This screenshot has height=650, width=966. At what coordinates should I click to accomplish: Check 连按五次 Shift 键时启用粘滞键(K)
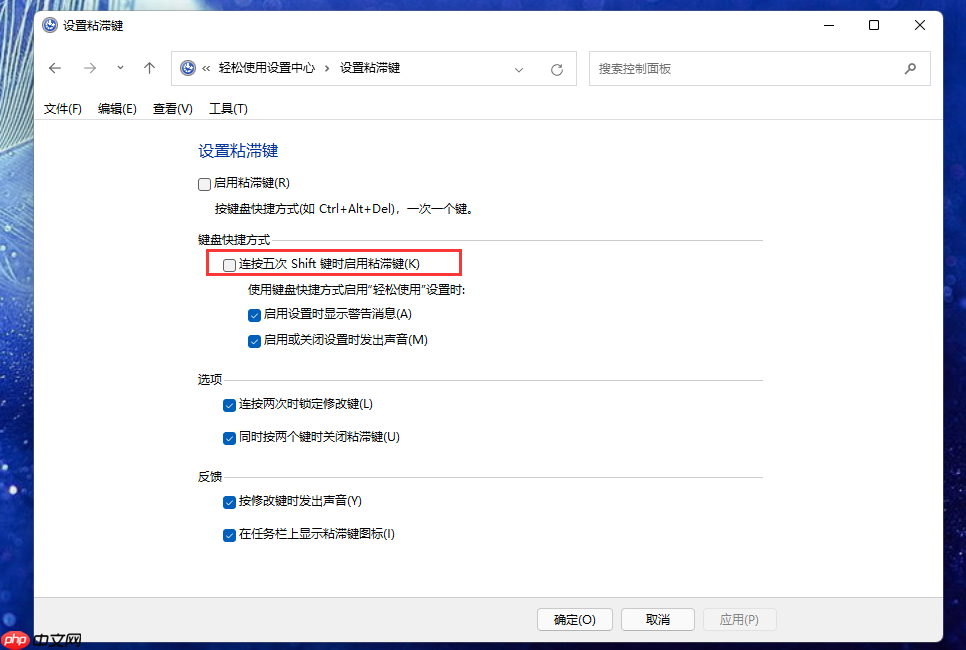[x=227, y=262]
